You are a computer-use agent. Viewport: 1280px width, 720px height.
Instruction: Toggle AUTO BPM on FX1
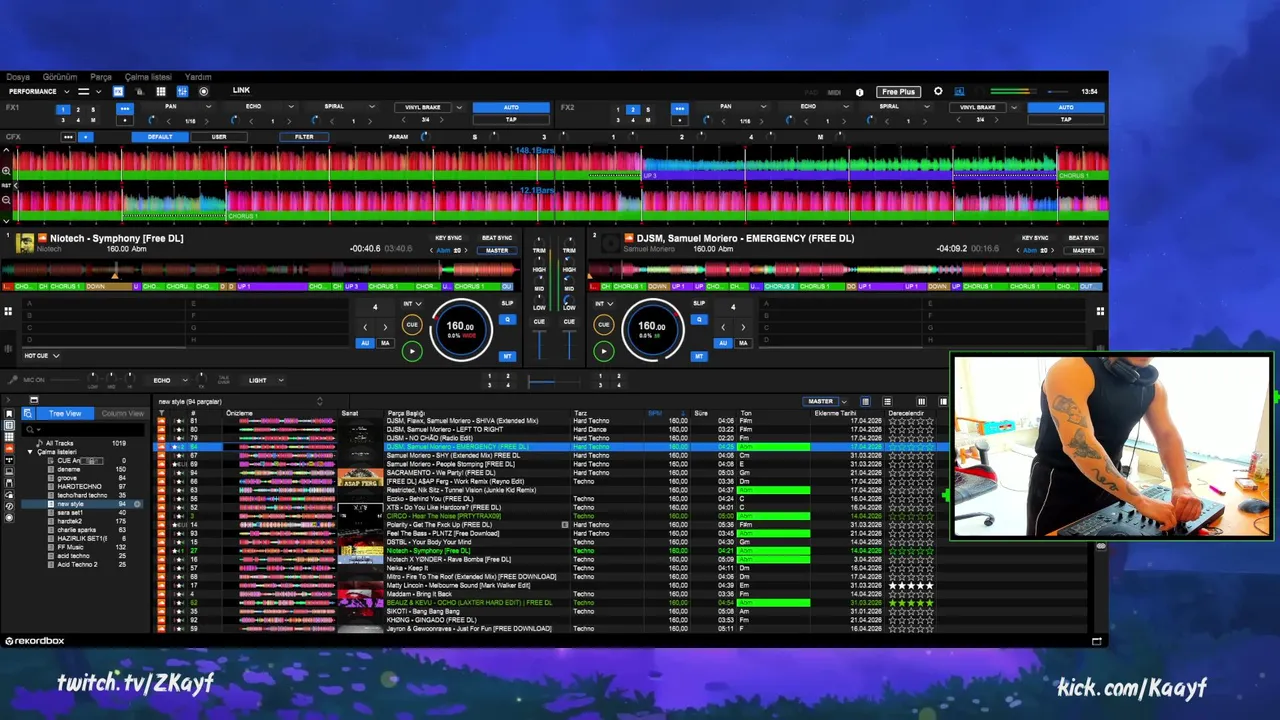point(511,107)
